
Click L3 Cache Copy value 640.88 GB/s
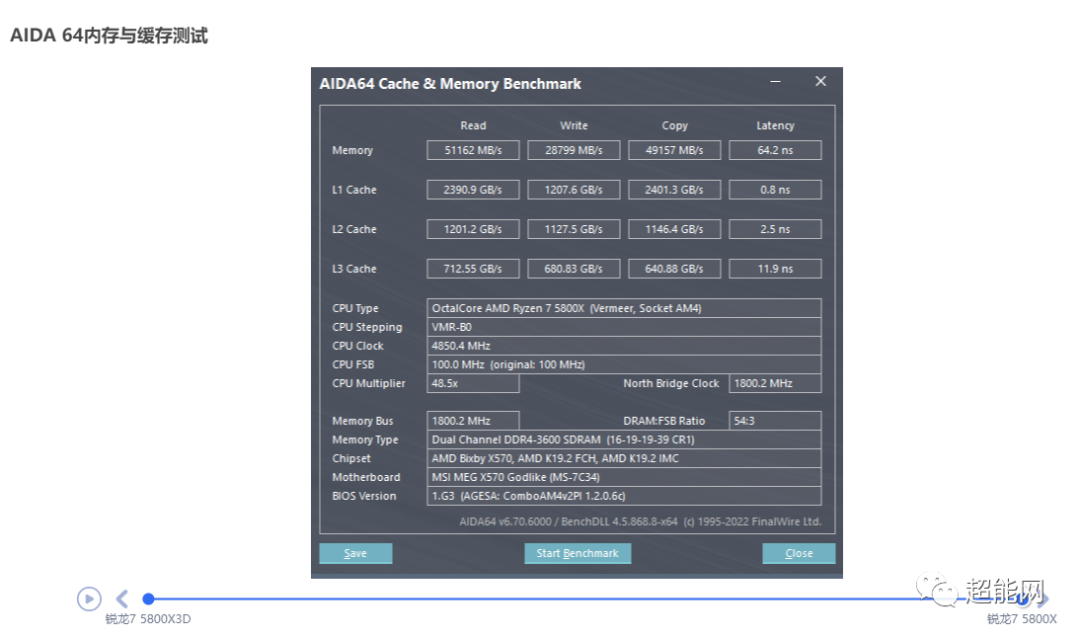point(674,269)
